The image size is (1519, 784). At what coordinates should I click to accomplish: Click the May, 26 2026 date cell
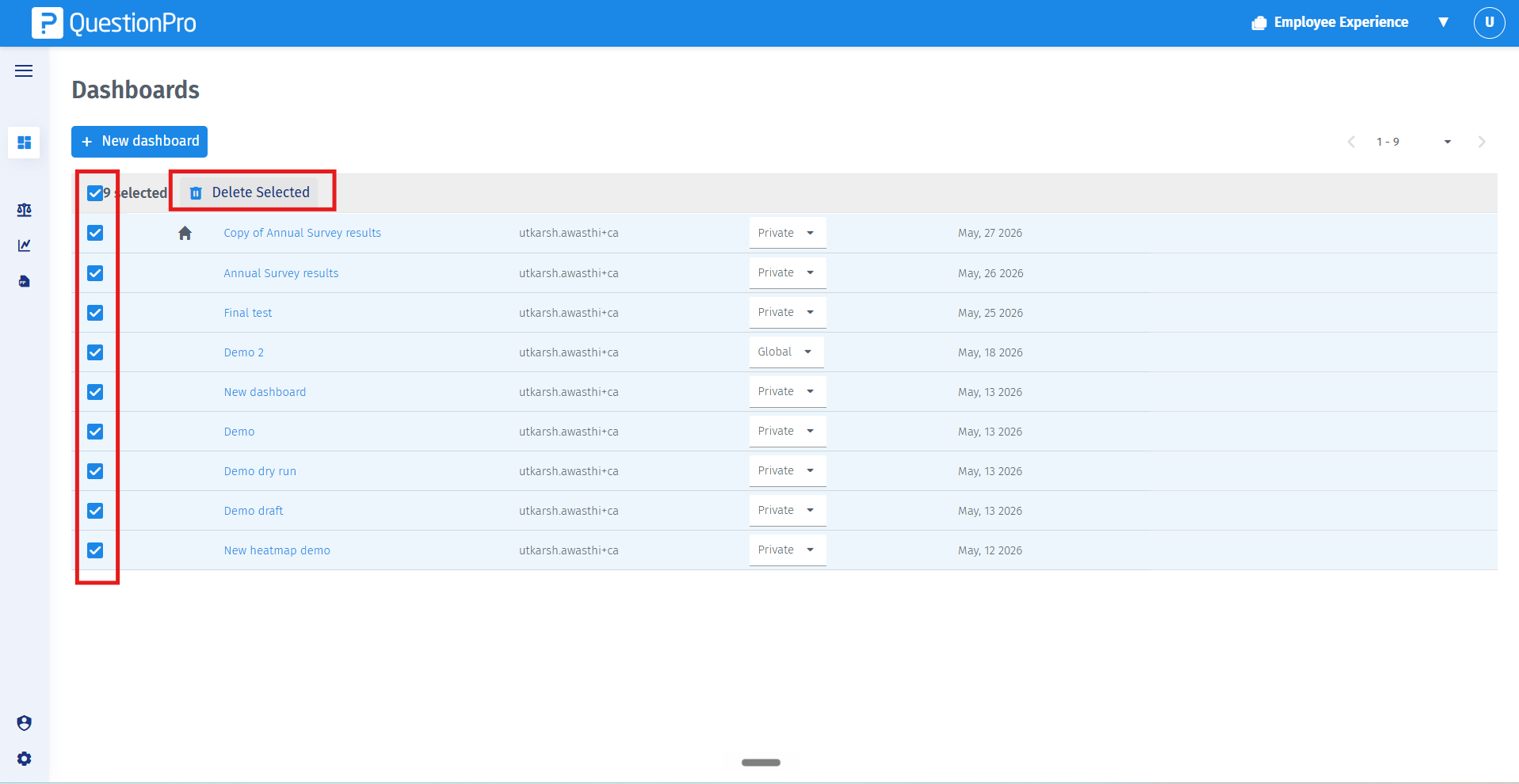(x=990, y=273)
